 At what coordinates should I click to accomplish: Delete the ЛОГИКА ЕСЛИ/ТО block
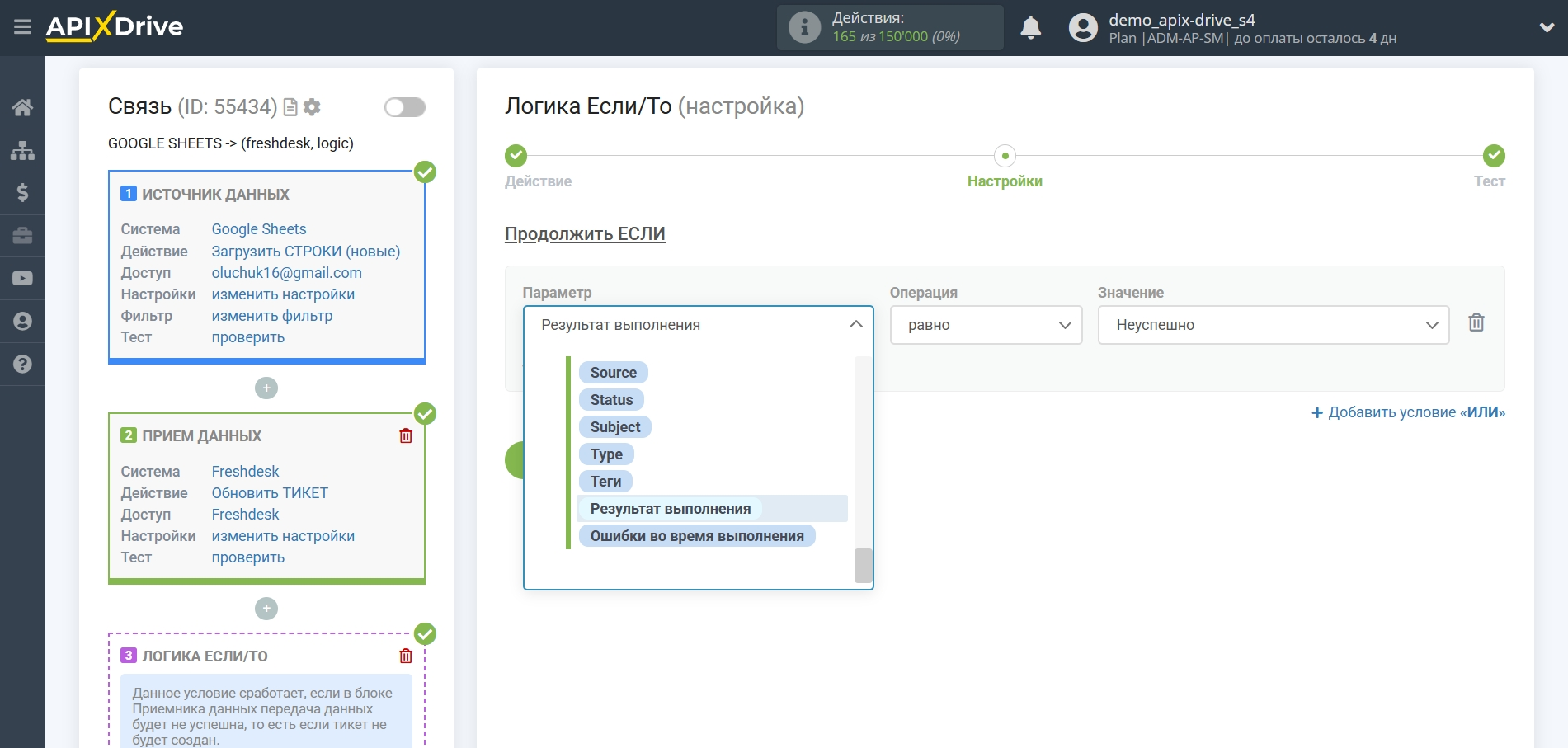[x=406, y=656]
